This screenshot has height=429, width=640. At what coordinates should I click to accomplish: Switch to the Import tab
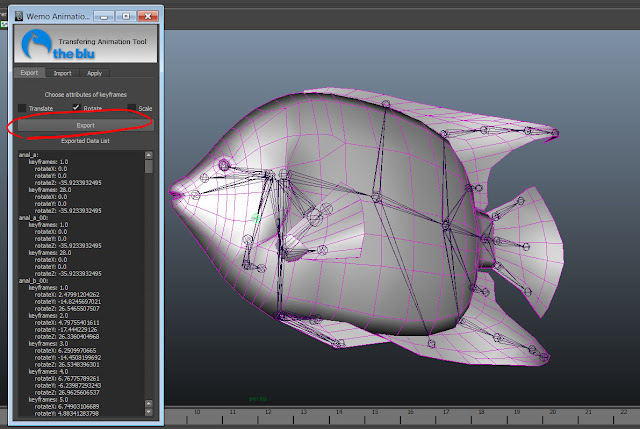click(x=62, y=73)
